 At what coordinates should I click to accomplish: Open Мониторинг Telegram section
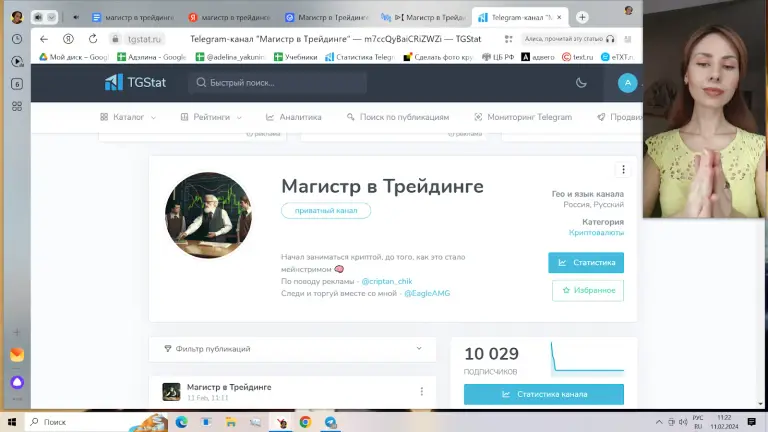point(523,117)
